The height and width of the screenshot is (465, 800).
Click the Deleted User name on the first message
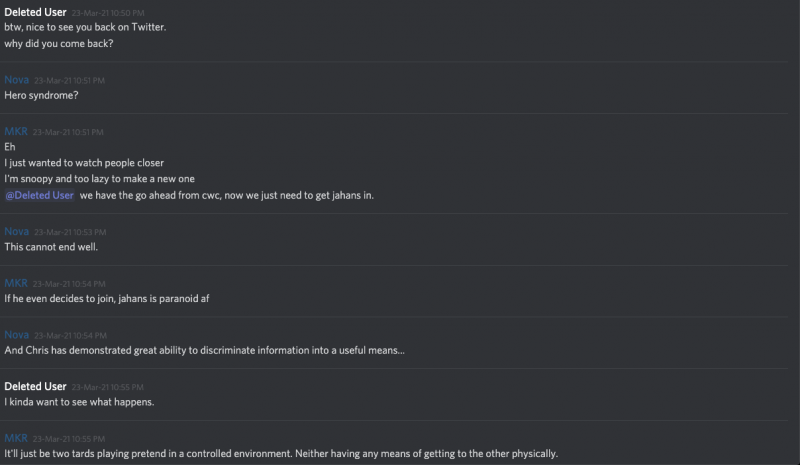(35, 12)
